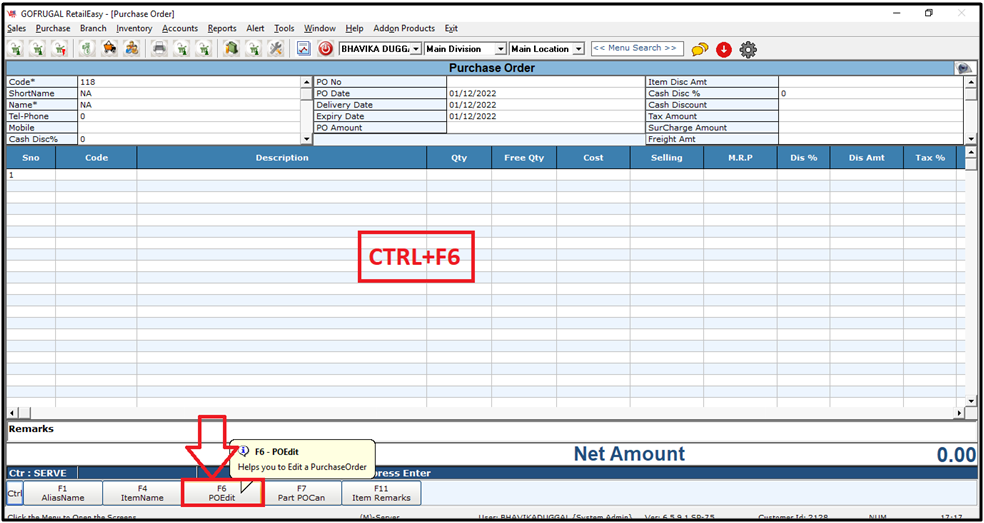Click the cart icon with red mark
Screen dimensions: 984x523
click(x=60, y=48)
